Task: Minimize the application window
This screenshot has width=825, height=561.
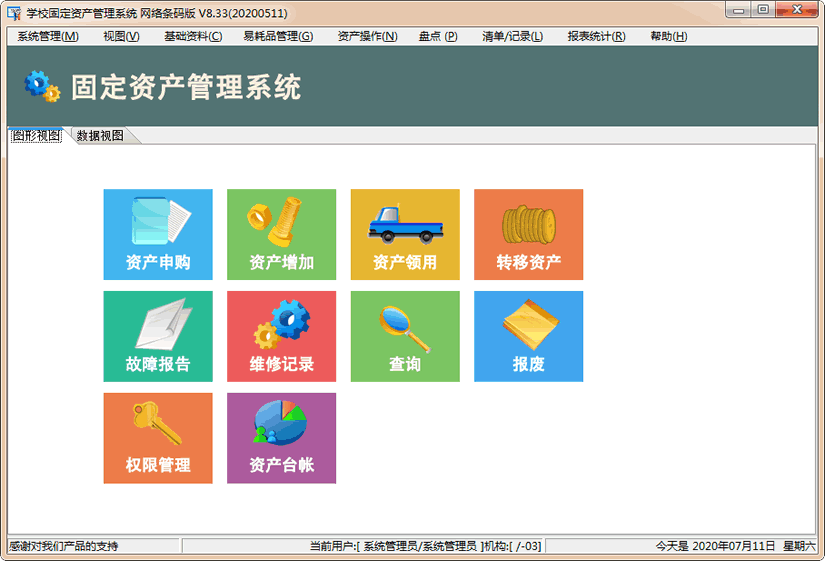Action: [738, 9]
